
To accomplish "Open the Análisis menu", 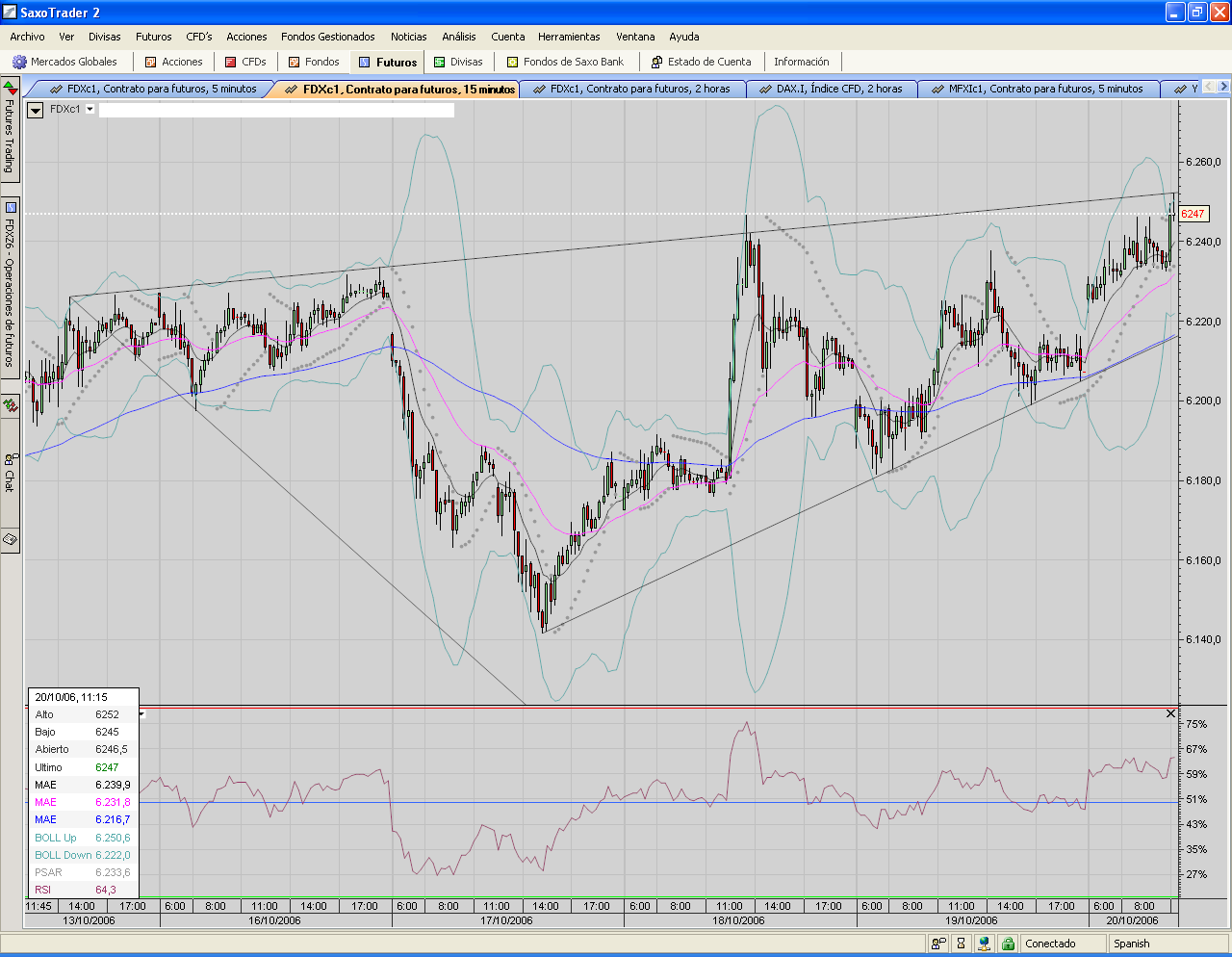I will click(459, 37).
